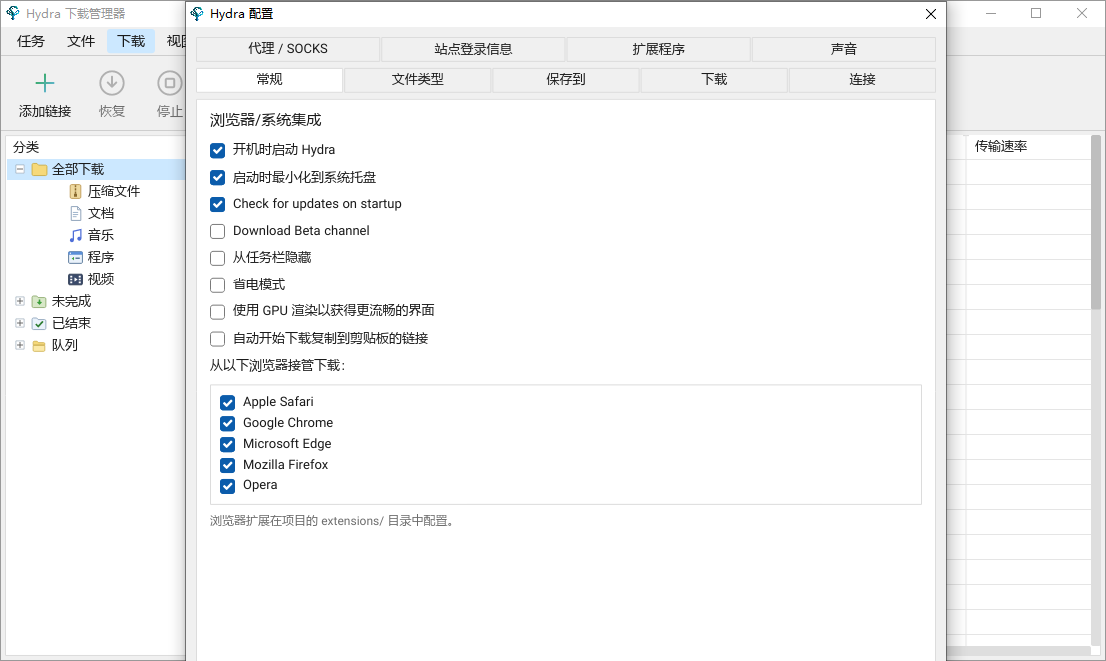Click the Add Link plus icon

coord(44,83)
